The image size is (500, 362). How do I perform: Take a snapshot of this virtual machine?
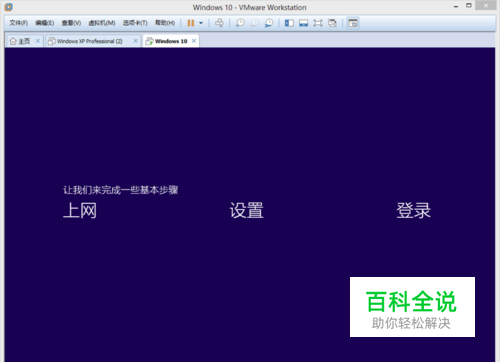point(240,23)
